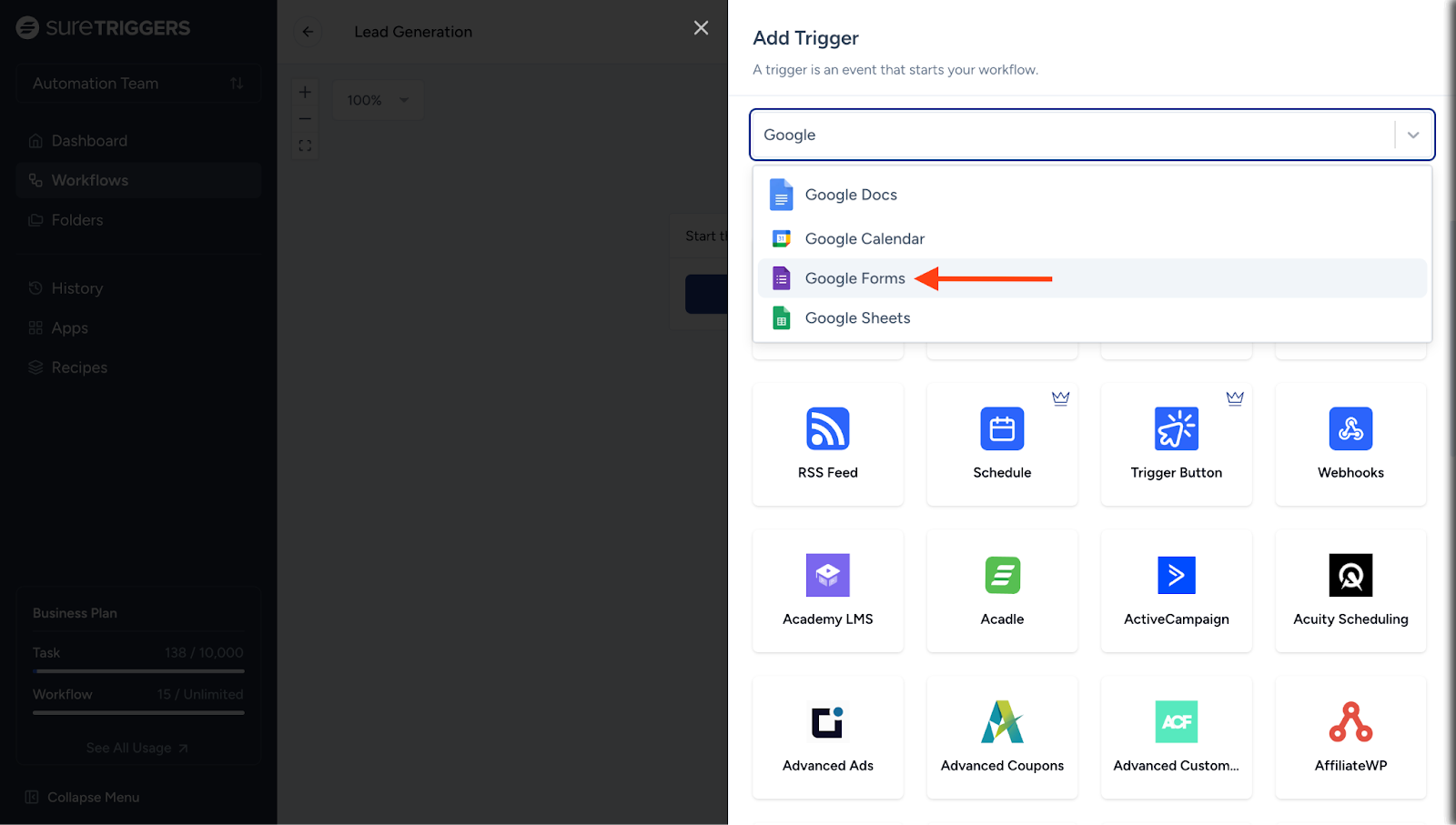
Task: Click the Task usage progress bar
Action: [138, 671]
